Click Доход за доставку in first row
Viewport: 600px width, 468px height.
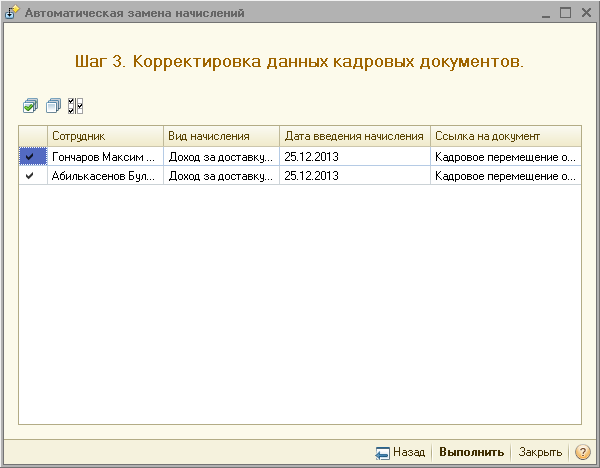point(221,156)
